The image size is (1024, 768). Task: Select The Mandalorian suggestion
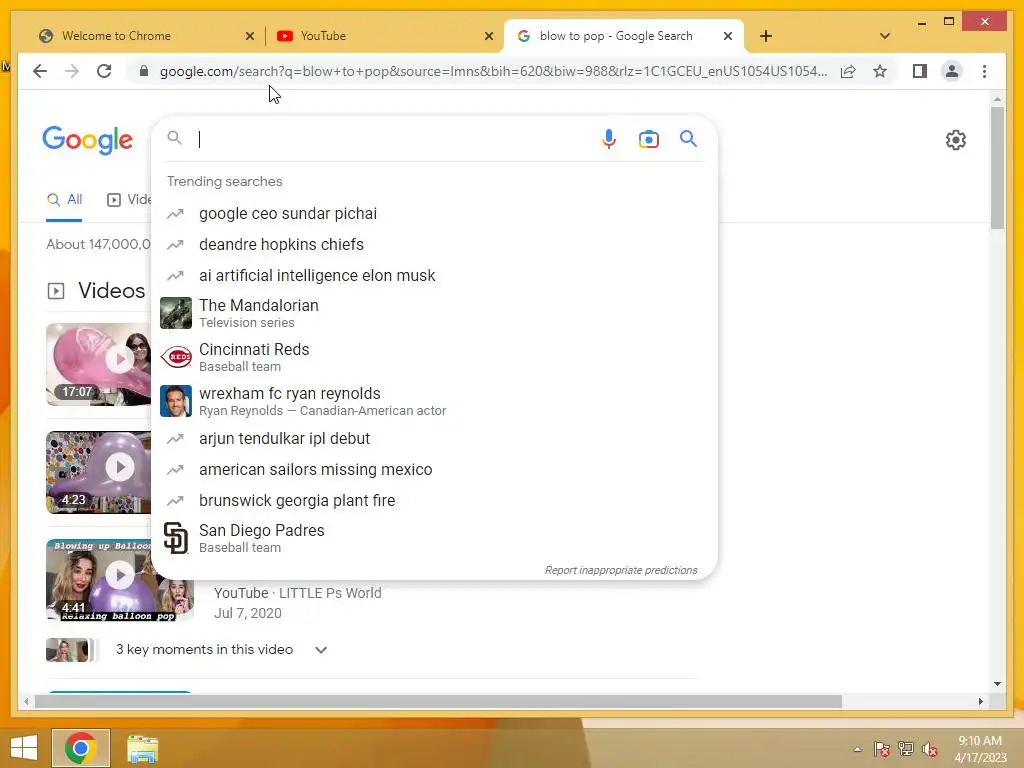click(x=434, y=313)
